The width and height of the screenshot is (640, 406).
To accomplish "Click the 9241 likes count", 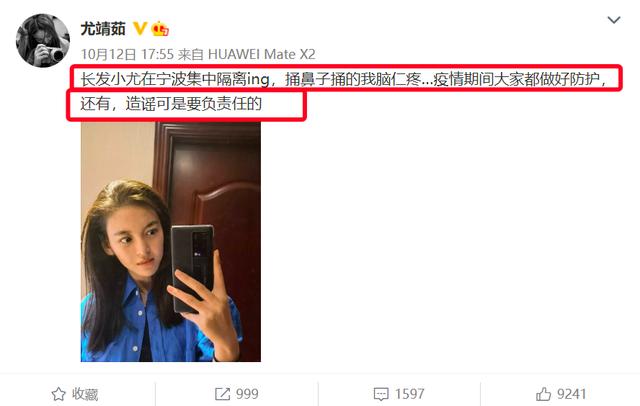I will [x=571, y=394].
